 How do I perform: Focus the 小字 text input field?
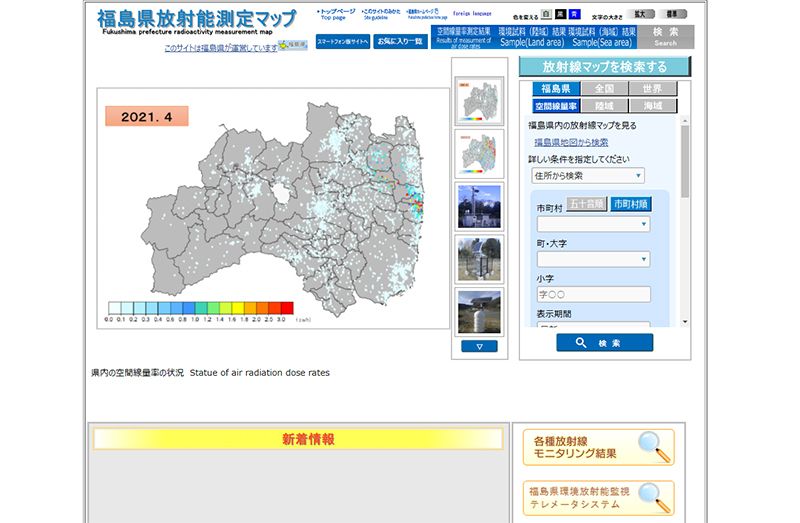(x=593, y=294)
